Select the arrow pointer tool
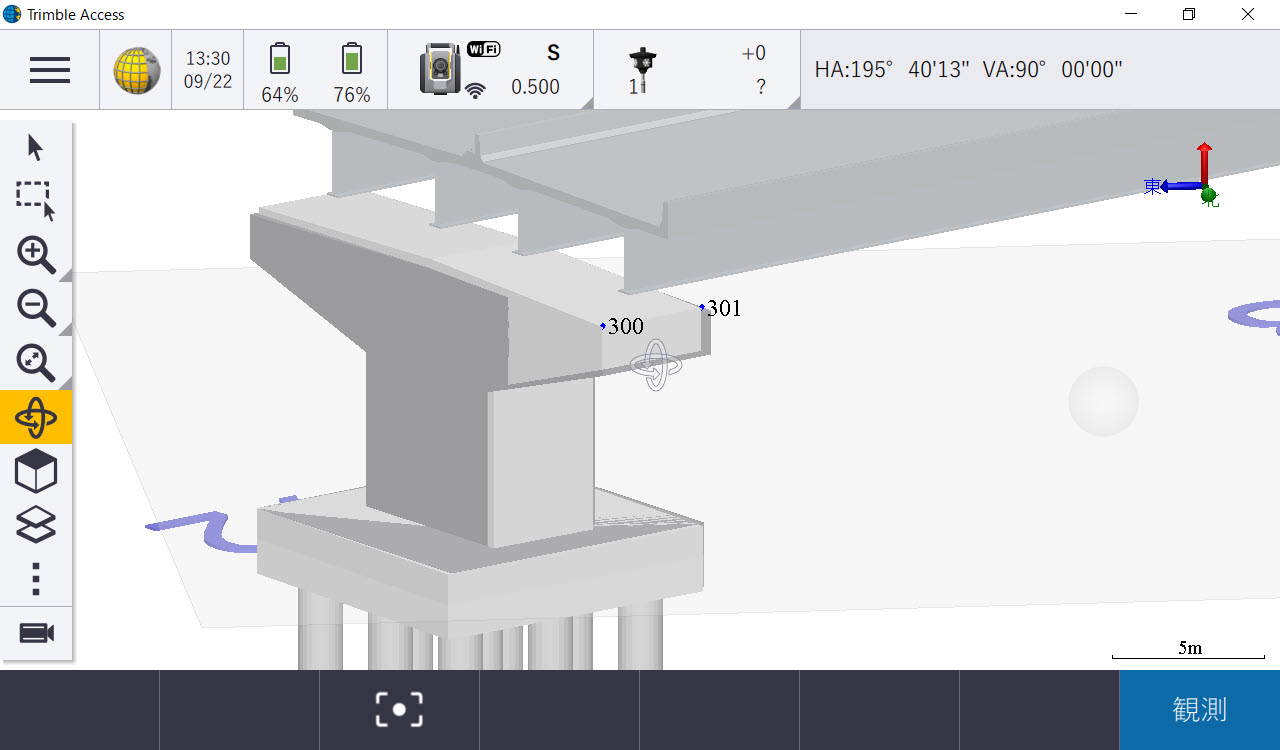 (36, 148)
